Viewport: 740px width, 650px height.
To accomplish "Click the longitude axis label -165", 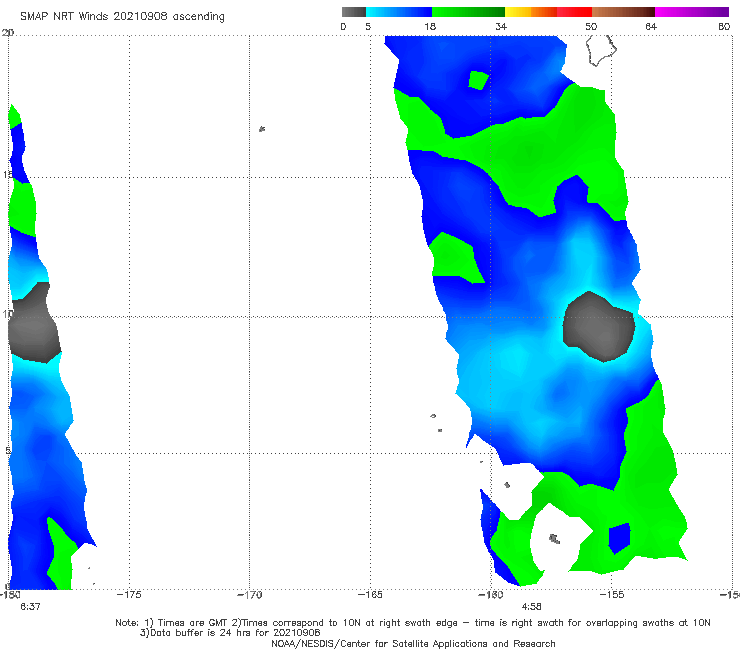I will 370,595.
